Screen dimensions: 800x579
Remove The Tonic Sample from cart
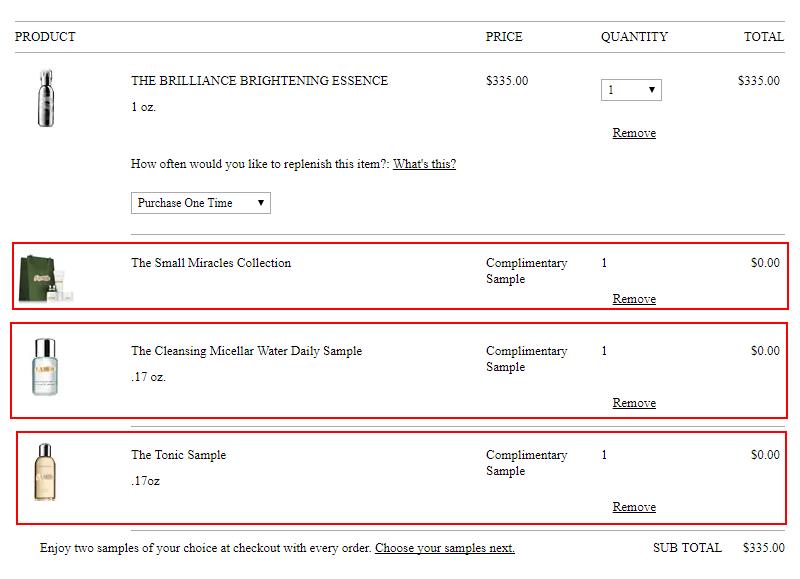coord(634,507)
